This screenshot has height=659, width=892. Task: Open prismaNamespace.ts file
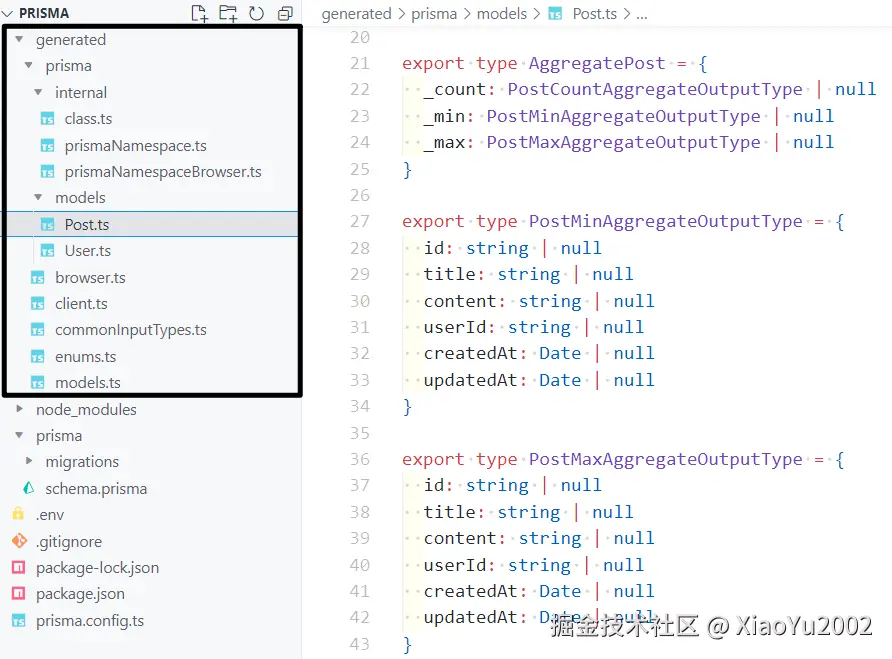[135, 146]
